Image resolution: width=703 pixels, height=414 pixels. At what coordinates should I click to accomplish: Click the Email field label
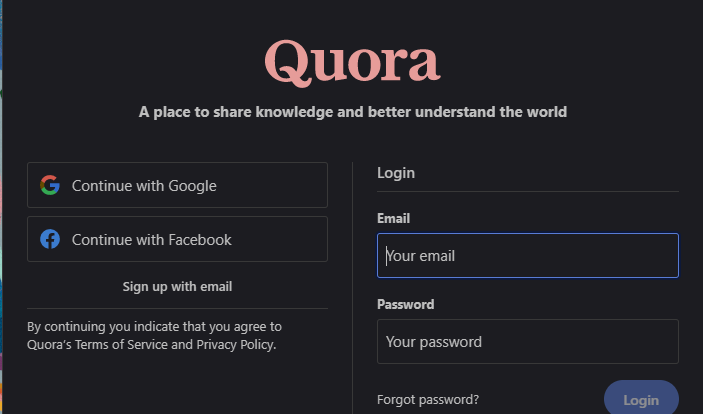coord(394,218)
